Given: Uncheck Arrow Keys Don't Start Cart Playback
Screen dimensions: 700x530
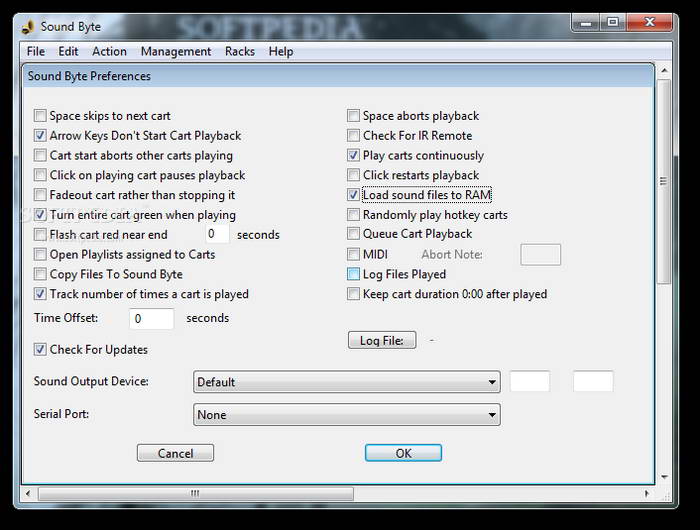Looking at the screenshot, I should coord(40,136).
